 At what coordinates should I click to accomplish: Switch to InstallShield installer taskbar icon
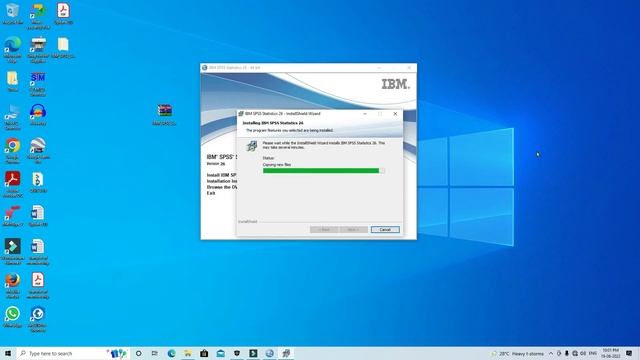[x=286, y=353]
